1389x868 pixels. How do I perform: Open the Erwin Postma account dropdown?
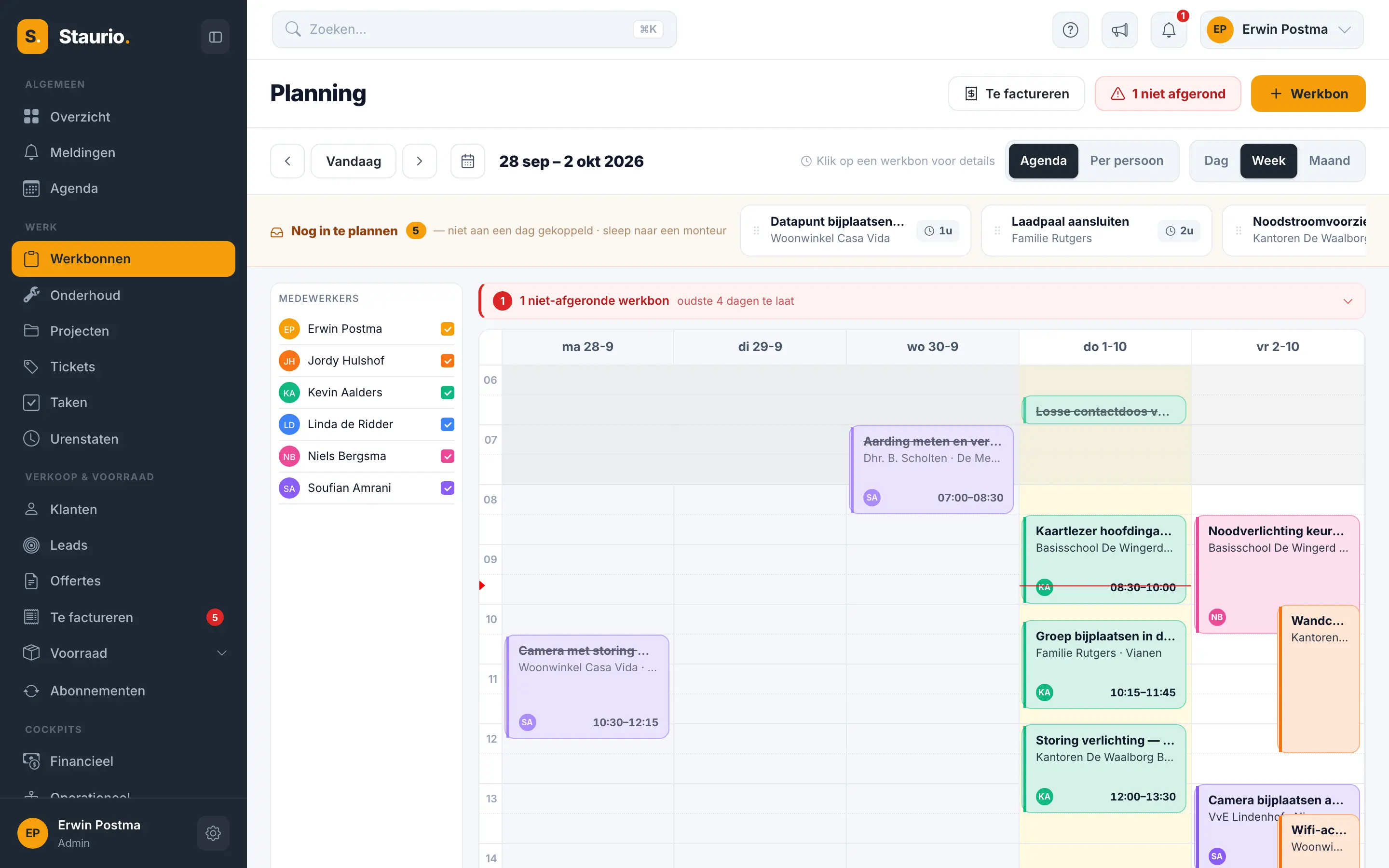(x=1281, y=29)
